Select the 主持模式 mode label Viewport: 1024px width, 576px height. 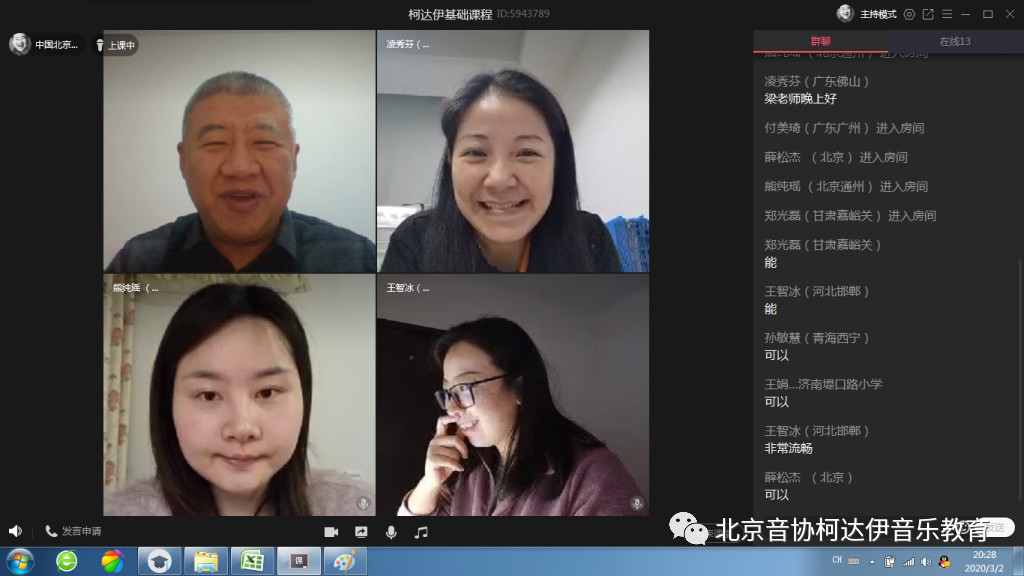[x=878, y=14]
